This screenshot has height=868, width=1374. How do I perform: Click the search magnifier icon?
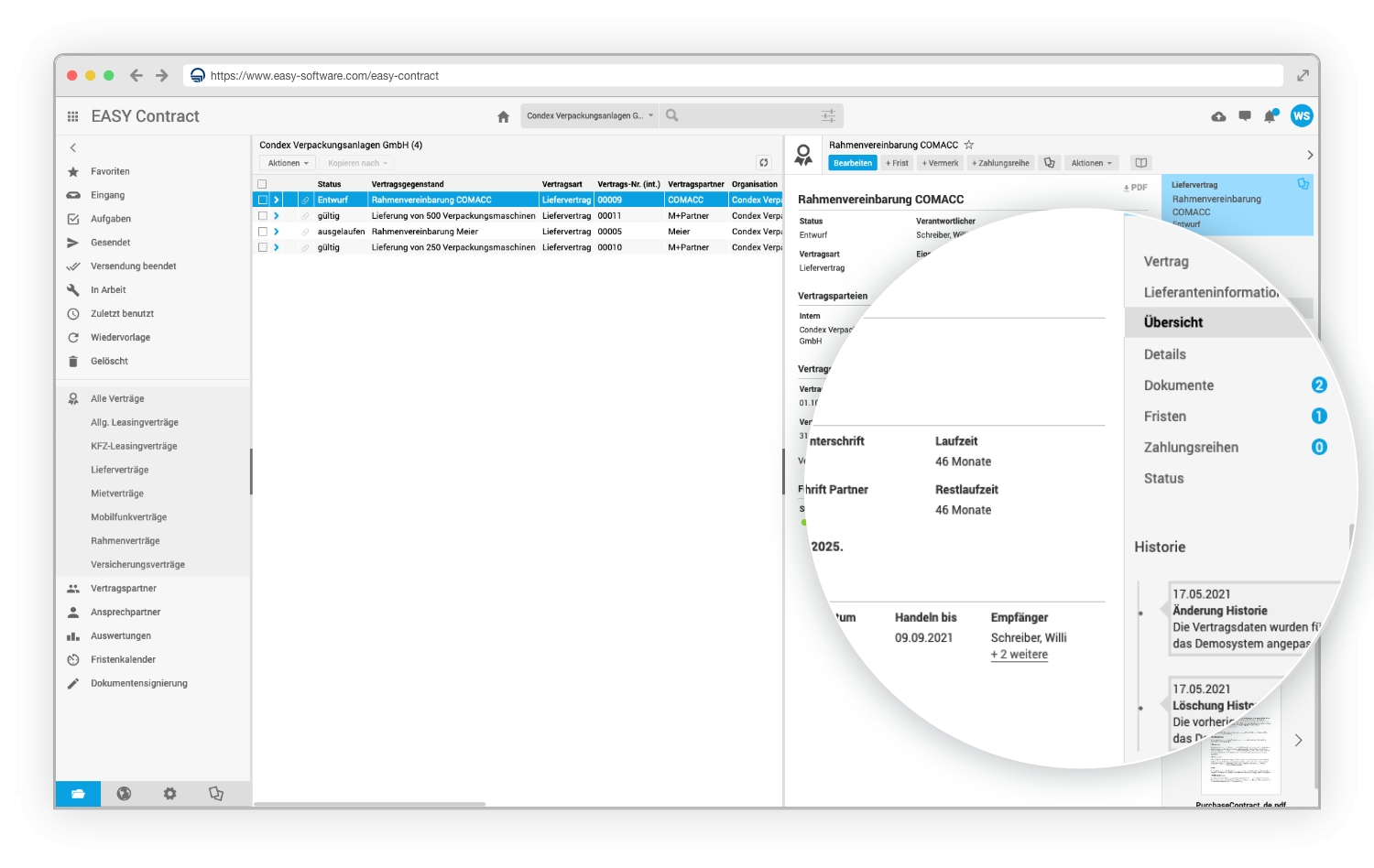(672, 115)
